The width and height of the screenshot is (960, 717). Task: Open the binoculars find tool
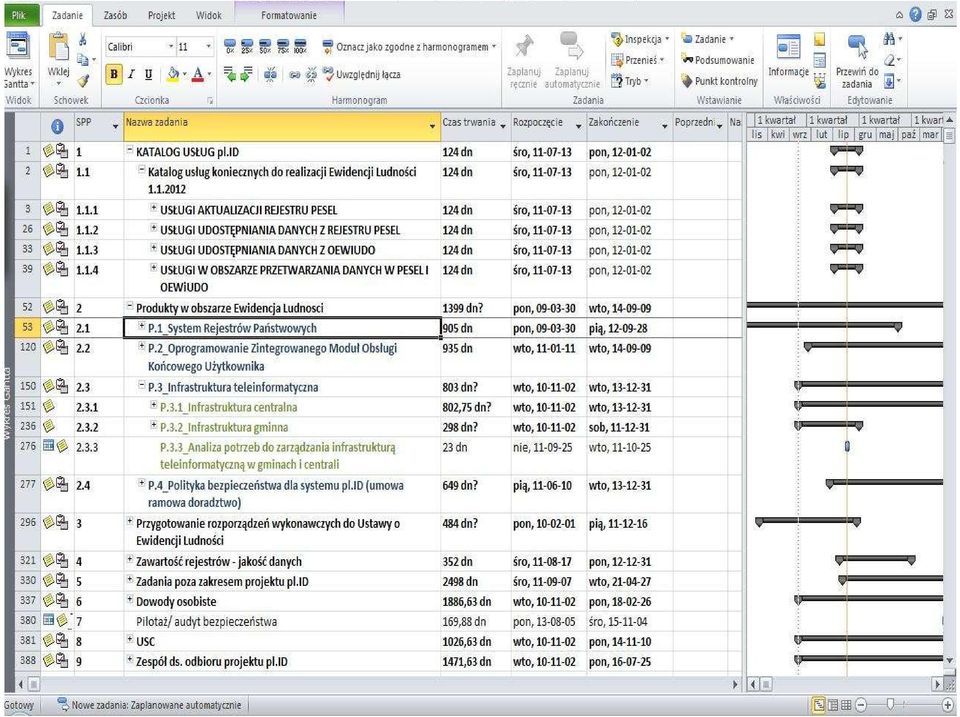coord(890,40)
